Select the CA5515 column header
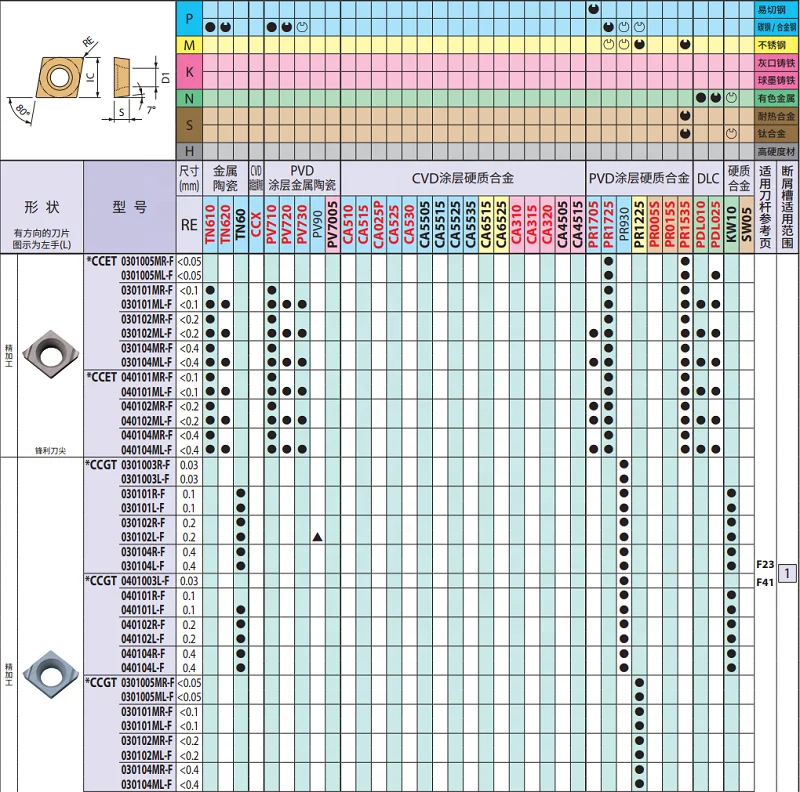 tap(440, 225)
